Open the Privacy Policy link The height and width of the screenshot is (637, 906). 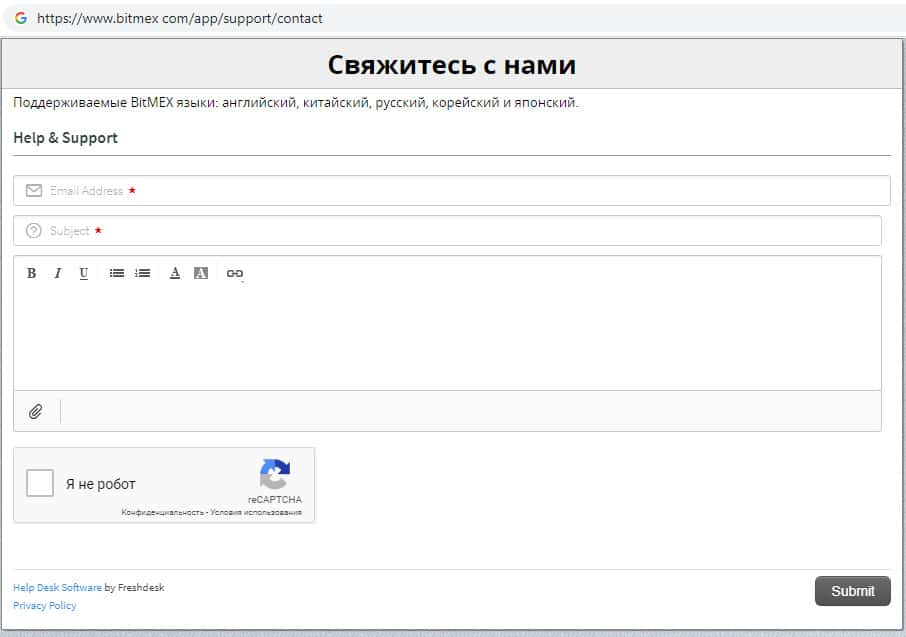click(44, 606)
